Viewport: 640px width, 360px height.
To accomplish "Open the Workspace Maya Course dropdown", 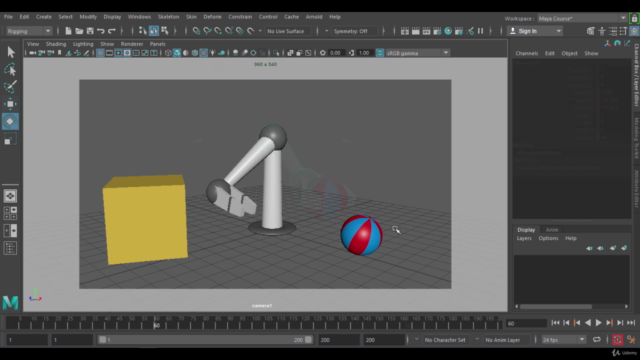I will 582,18.
